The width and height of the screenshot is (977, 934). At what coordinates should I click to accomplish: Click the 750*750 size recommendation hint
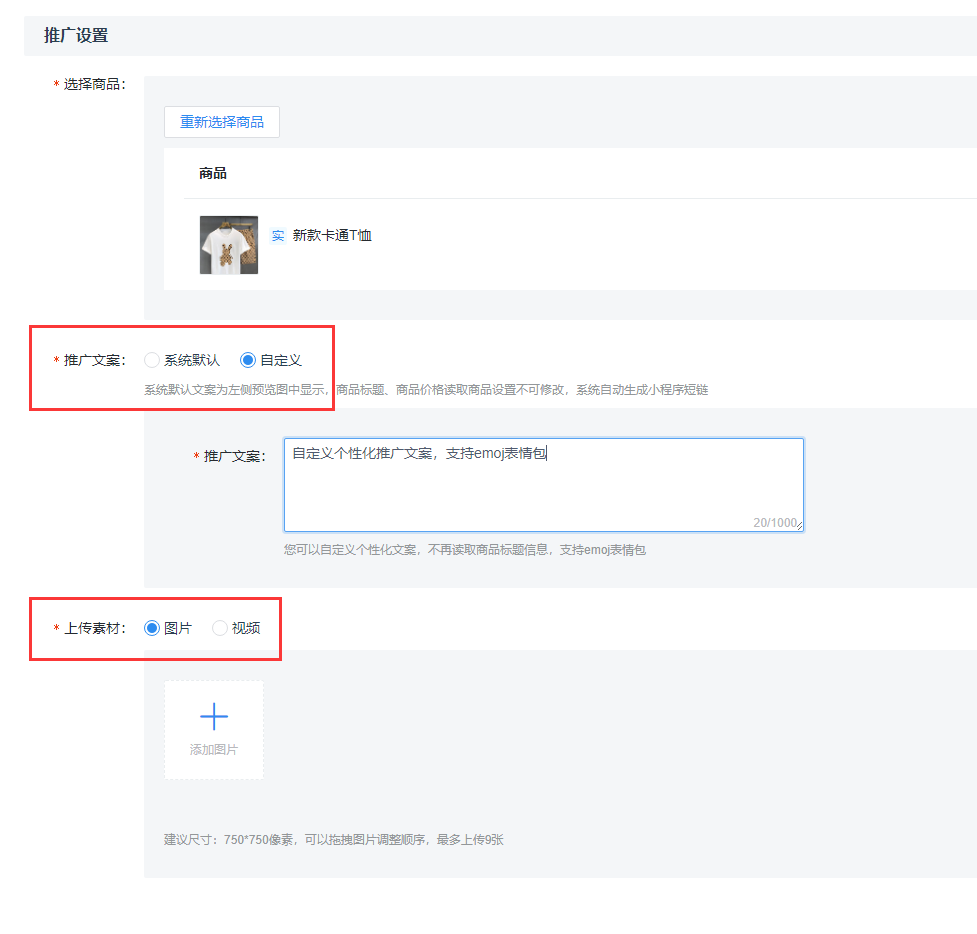[334, 840]
